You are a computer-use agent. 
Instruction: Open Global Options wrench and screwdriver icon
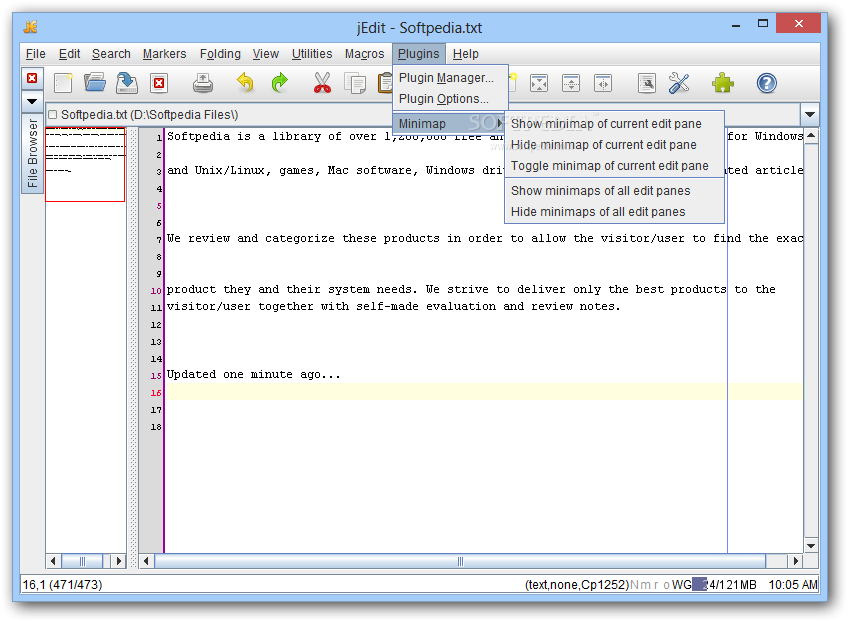tap(679, 83)
